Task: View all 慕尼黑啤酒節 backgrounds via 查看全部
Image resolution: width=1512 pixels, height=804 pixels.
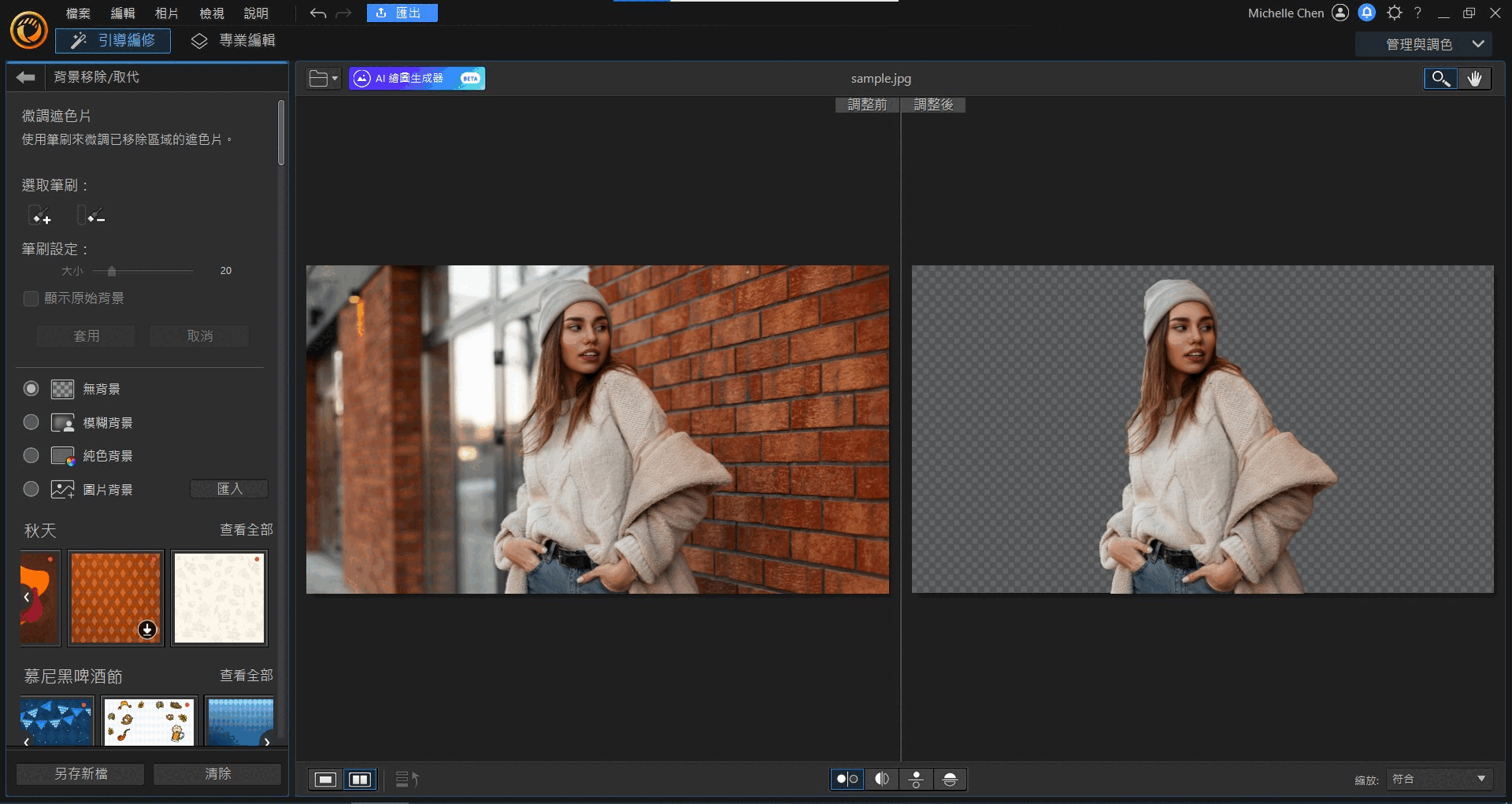Action: tap(246, 676)
